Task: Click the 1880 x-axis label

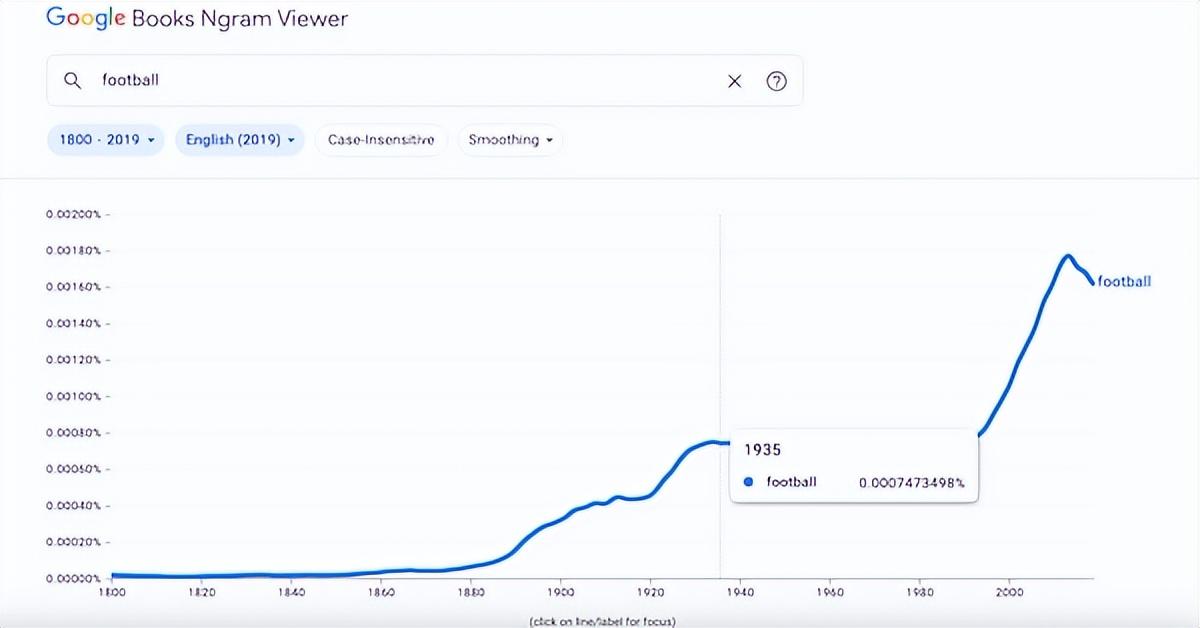Action: pyautogui.click(x=471, y=592)
